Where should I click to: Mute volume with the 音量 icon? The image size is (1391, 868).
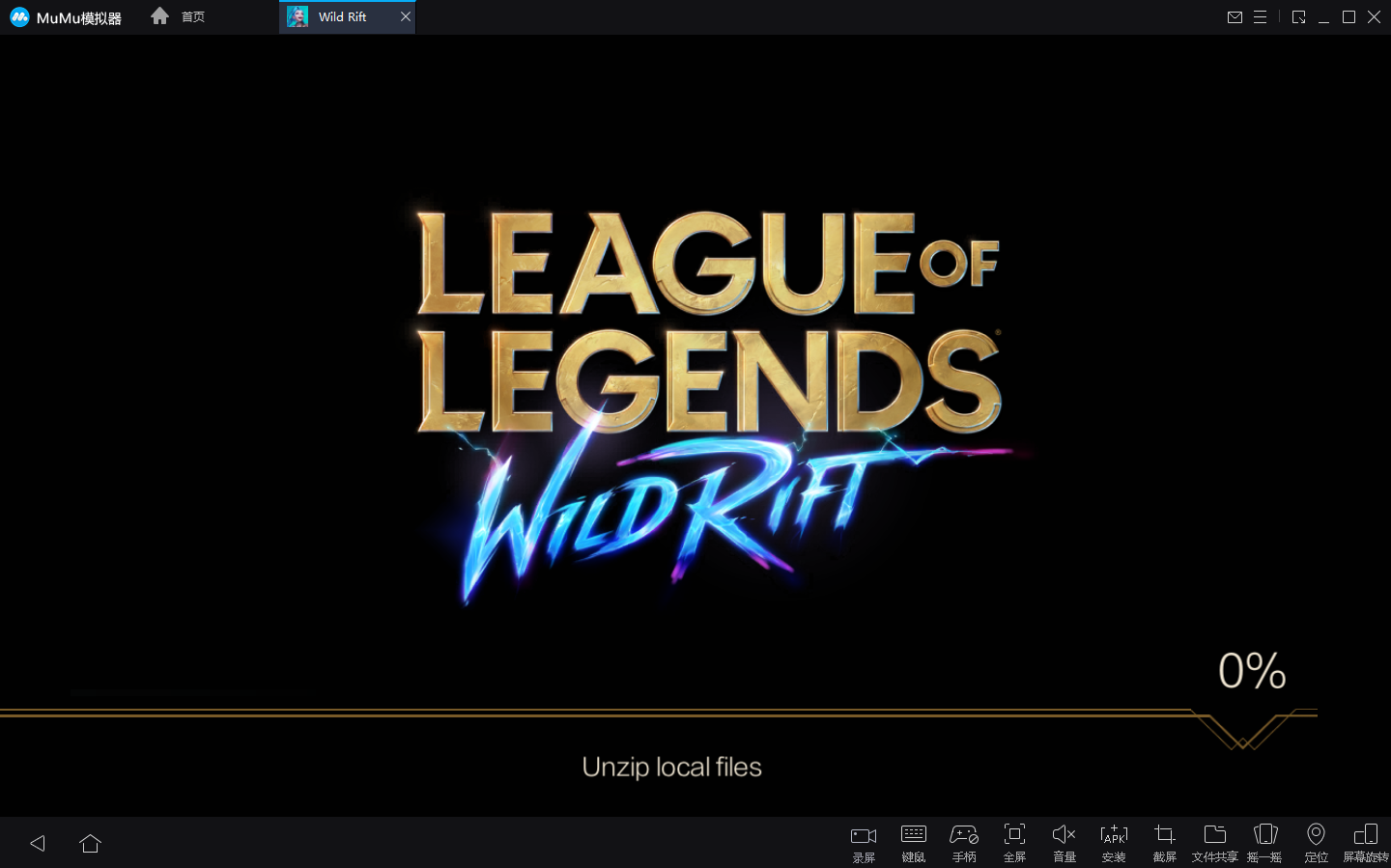point(1065,843)
